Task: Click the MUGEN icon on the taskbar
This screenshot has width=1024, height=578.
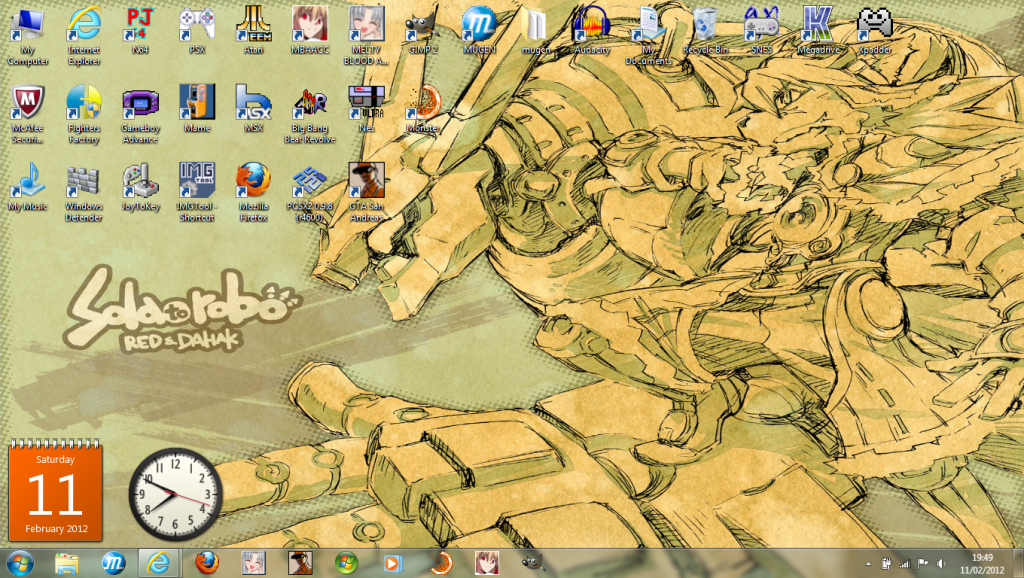Action: [113, 563]
